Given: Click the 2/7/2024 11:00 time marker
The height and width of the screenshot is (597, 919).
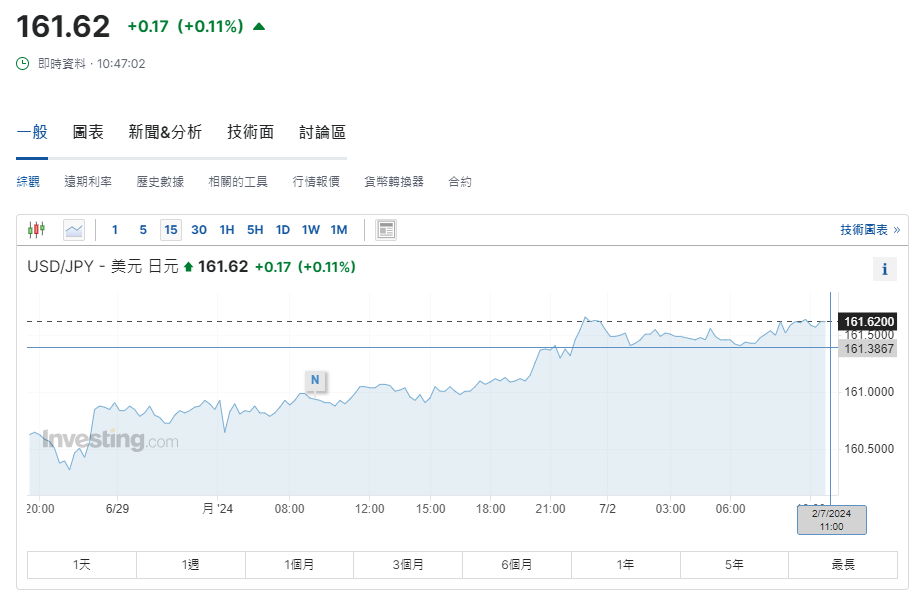Looking at the screenshot, I should (x=831, y=520).
